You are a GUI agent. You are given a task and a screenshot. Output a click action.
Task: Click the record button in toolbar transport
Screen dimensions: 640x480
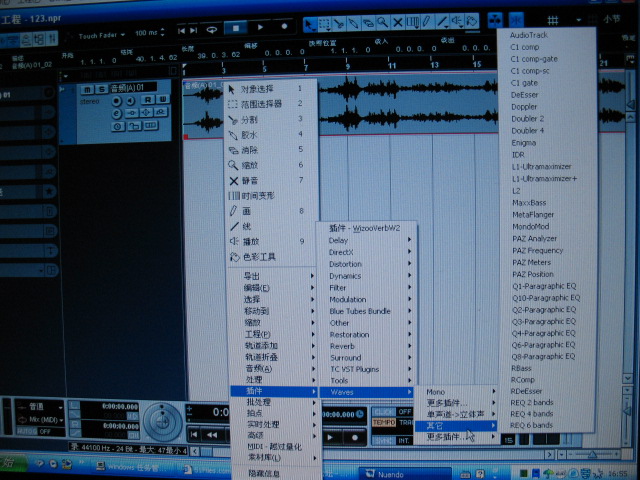click(x=284, y=26)
